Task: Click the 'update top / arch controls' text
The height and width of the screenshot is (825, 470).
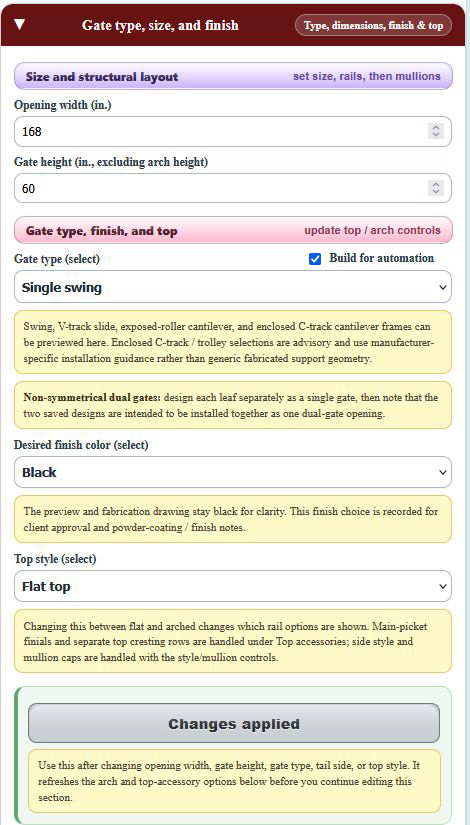Action: [x=372, y=230]
